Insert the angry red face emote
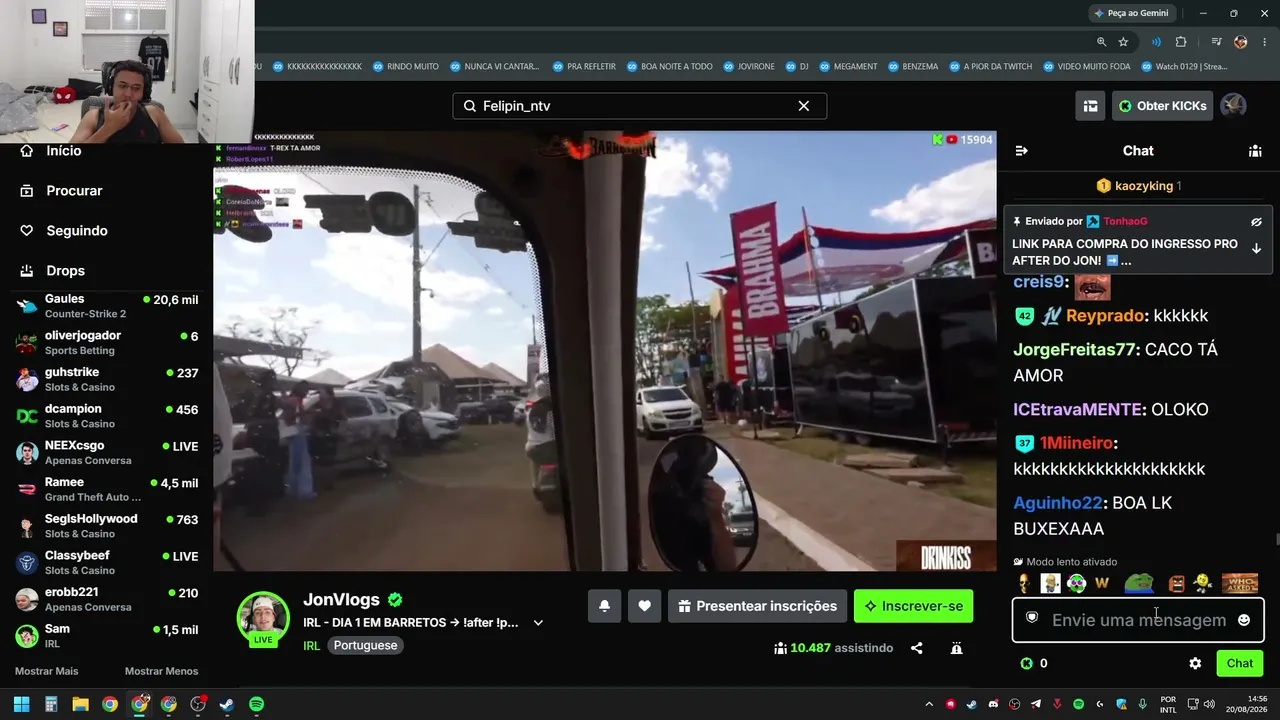 coord(1177,583)
